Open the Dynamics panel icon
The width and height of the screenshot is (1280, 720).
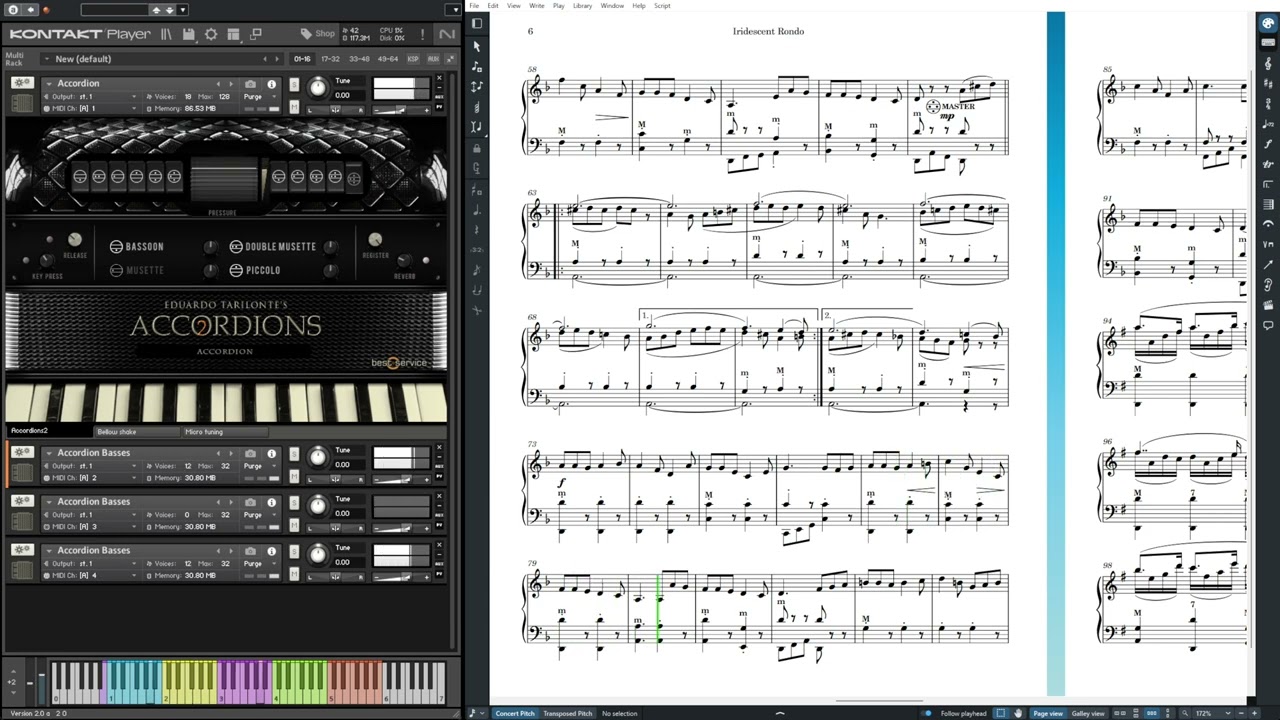click(x=1268, y=144)
